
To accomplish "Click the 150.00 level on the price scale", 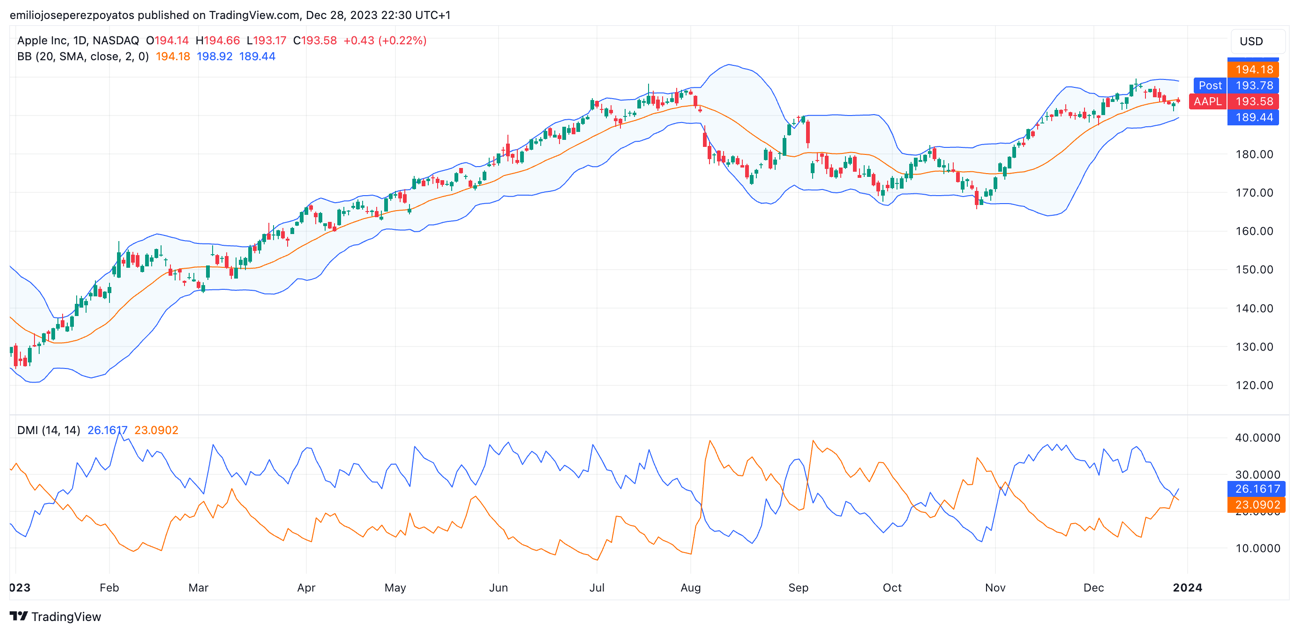I will (1254, 270).
